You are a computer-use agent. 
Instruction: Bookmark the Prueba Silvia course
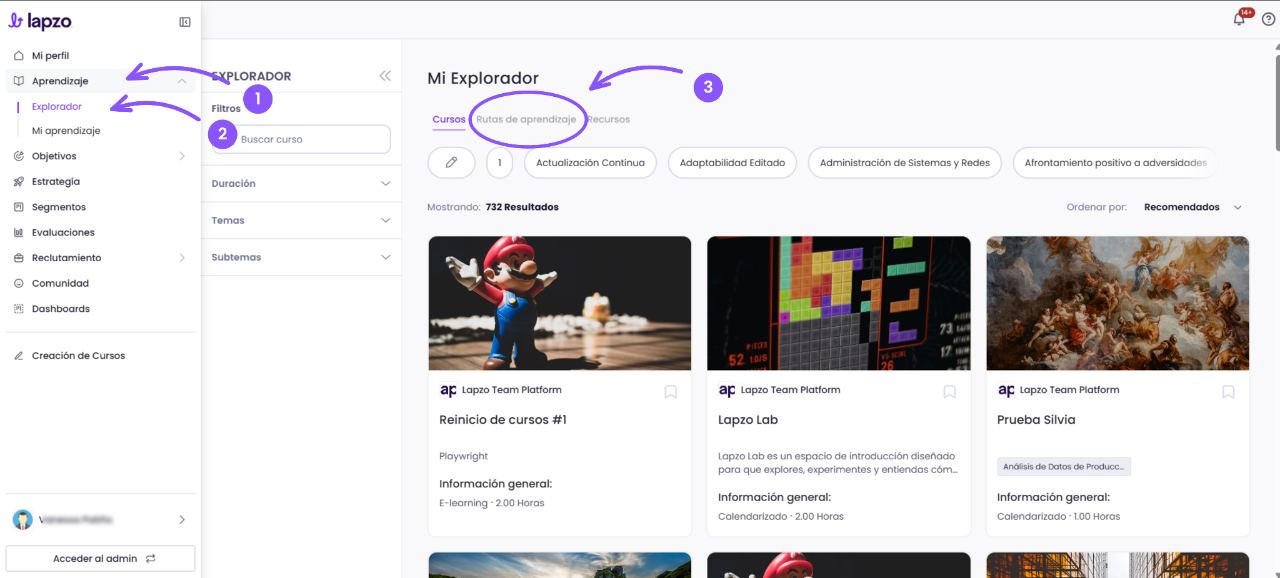[x=1228, y=392]
